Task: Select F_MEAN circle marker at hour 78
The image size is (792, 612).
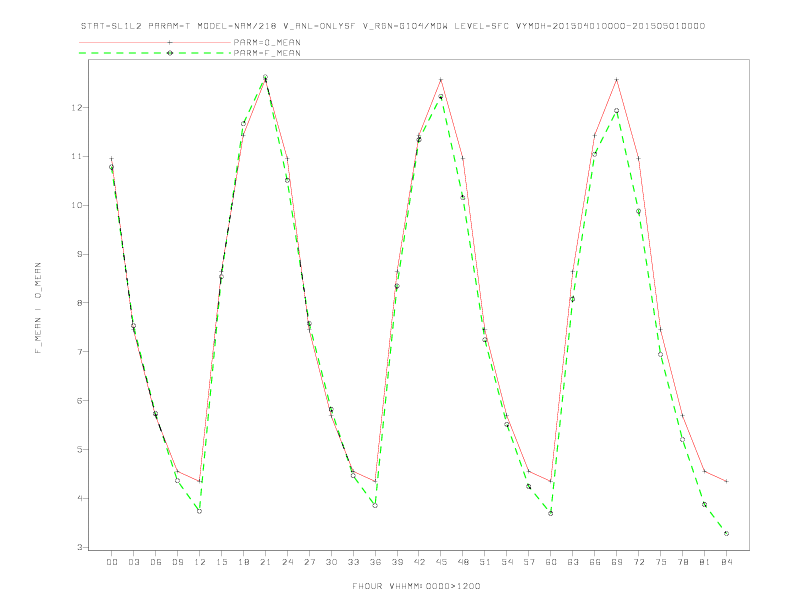Action: 682,439
